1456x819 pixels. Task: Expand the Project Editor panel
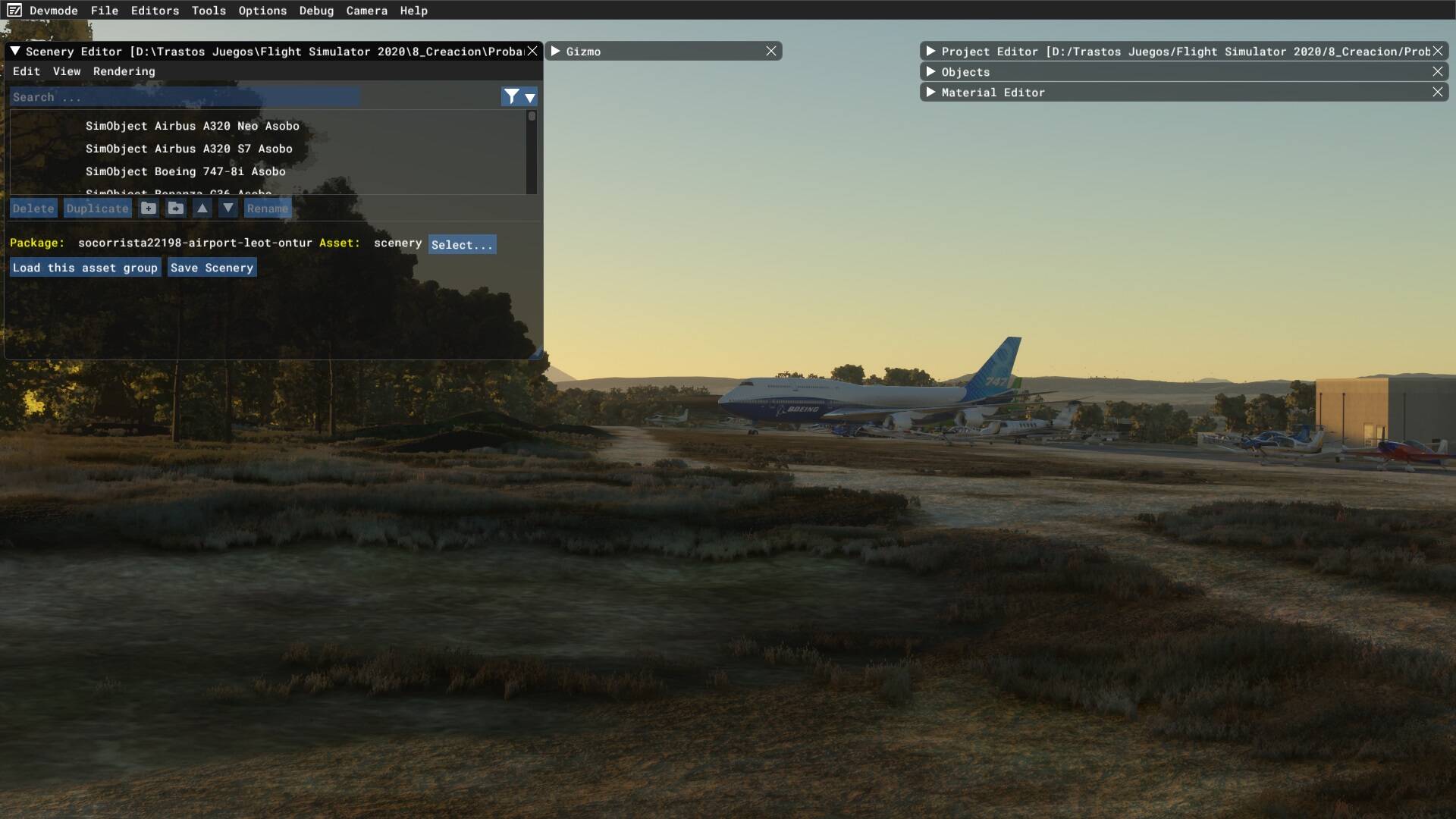[931, 51]
